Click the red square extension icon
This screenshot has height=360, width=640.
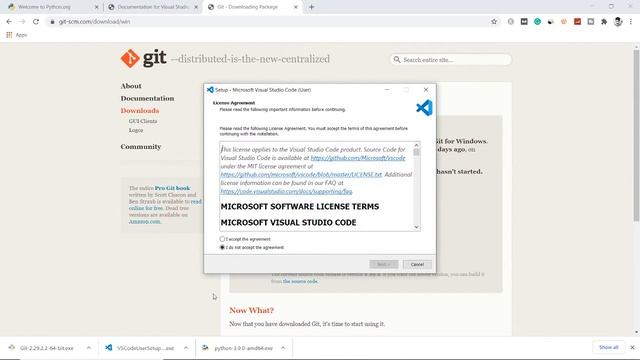(577, 22)
